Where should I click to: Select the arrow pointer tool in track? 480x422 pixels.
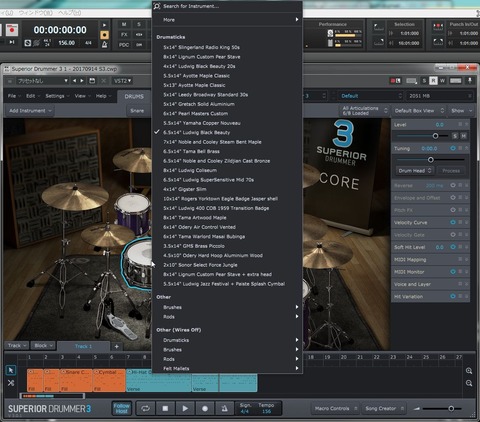(x=11, y=370)
